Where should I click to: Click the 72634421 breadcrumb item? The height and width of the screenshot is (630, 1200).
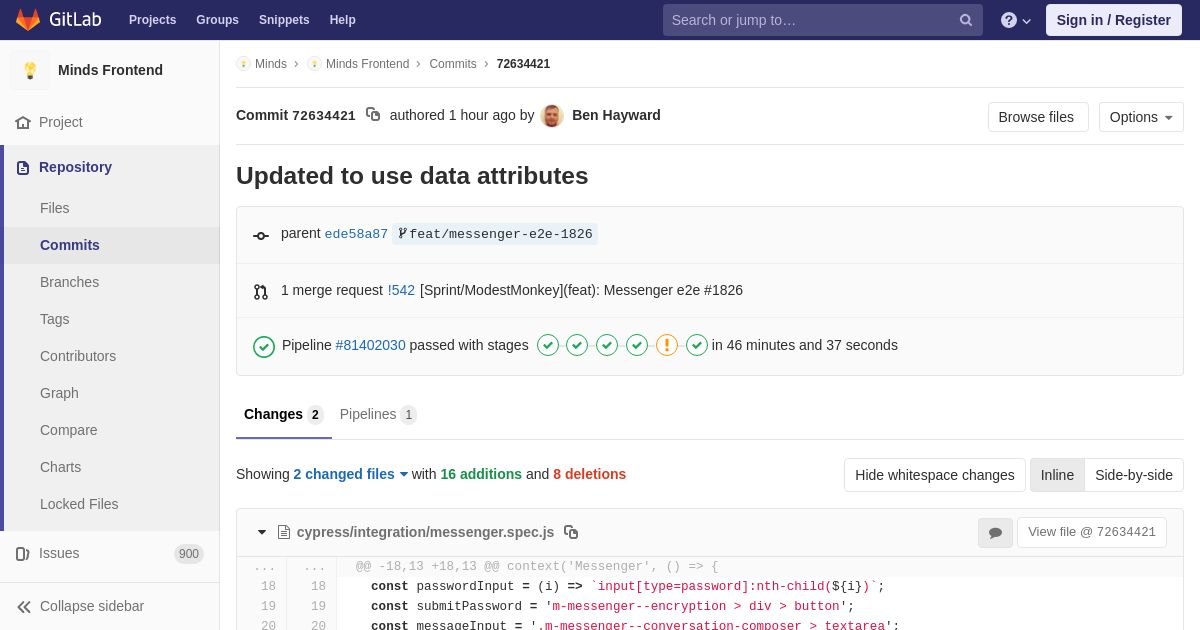pos(523,64)
